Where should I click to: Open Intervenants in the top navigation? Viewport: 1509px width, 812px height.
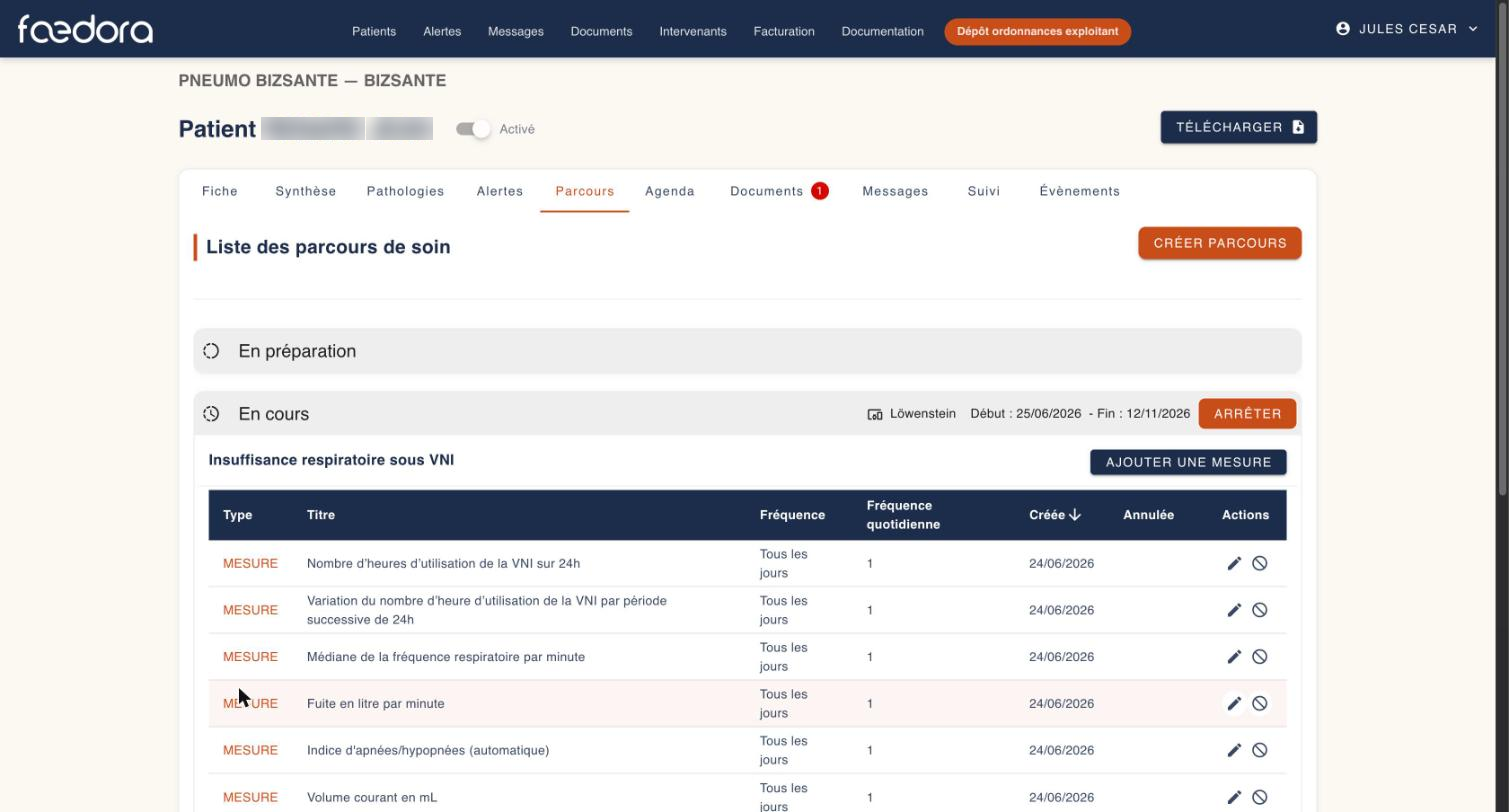(x=693, y=31)
